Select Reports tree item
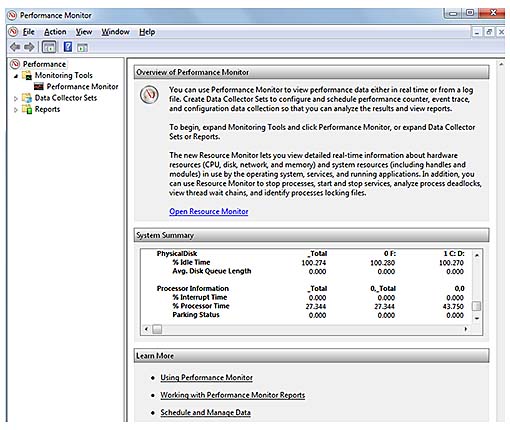The height and width of the screenshot is (430, 510). pos(47,109)
